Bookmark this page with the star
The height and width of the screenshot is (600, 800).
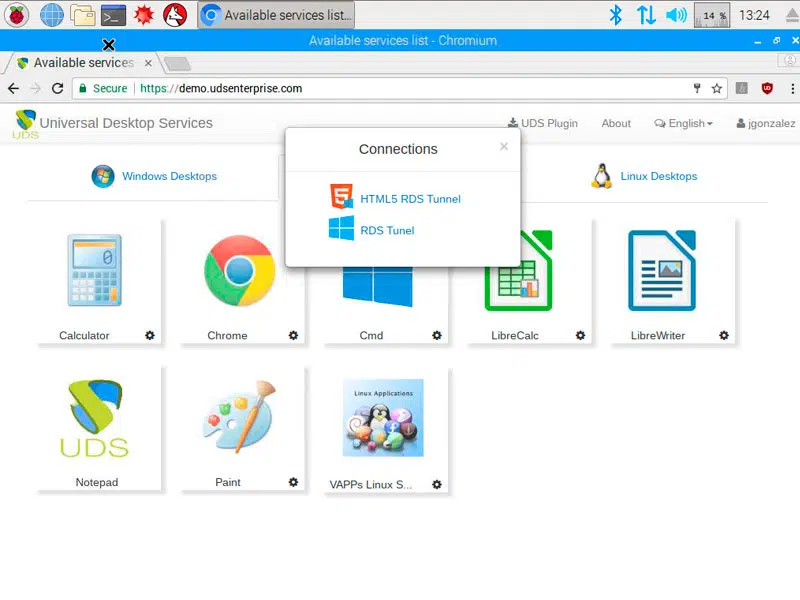(x=717, y=89)
